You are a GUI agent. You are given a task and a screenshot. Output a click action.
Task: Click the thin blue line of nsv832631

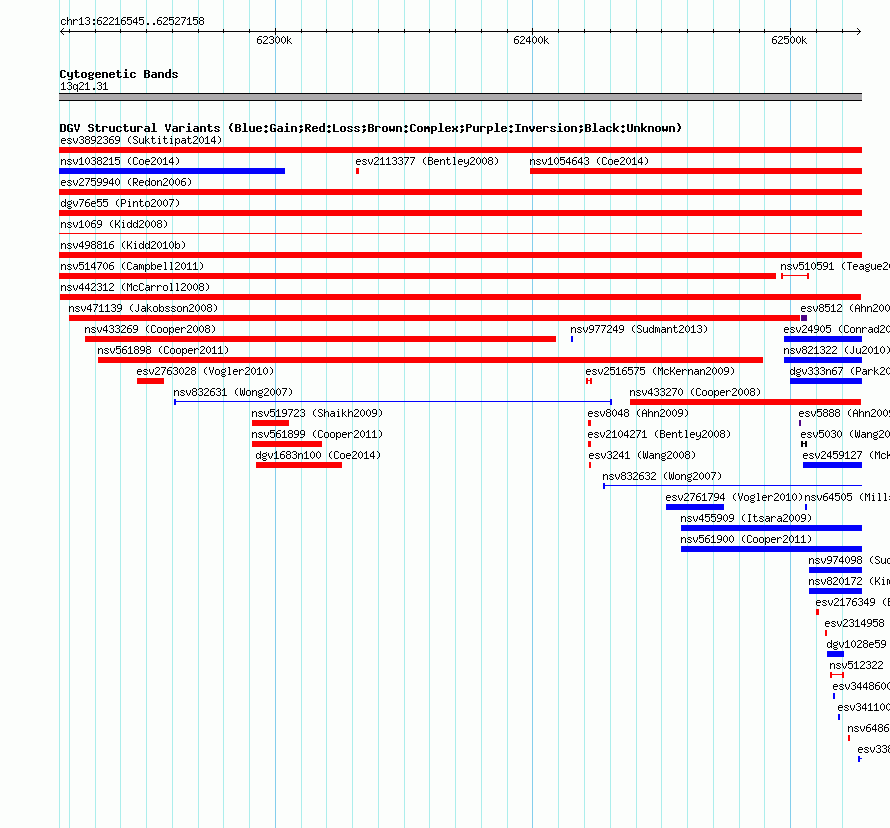tap(393, 402)
